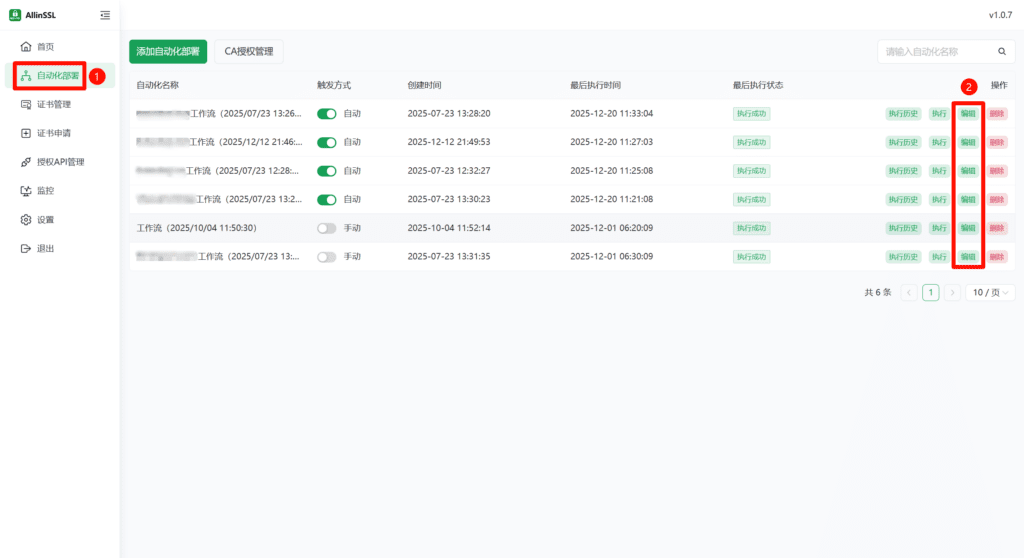Enable the toggle for workflow created 2025-10-04
The image size is (1024, 558).
click(327, 228)
